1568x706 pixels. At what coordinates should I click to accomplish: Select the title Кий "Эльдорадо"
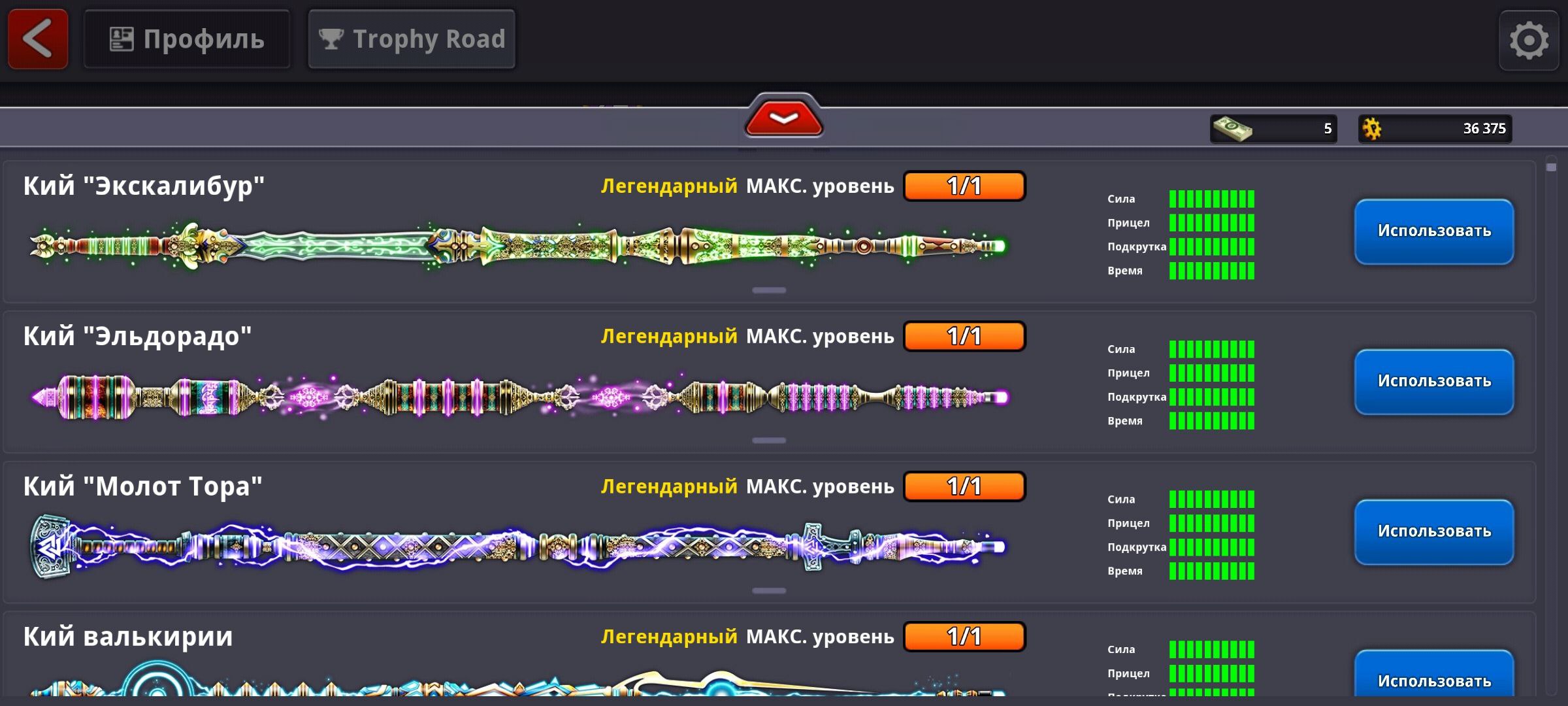click(x=137, y=337)
